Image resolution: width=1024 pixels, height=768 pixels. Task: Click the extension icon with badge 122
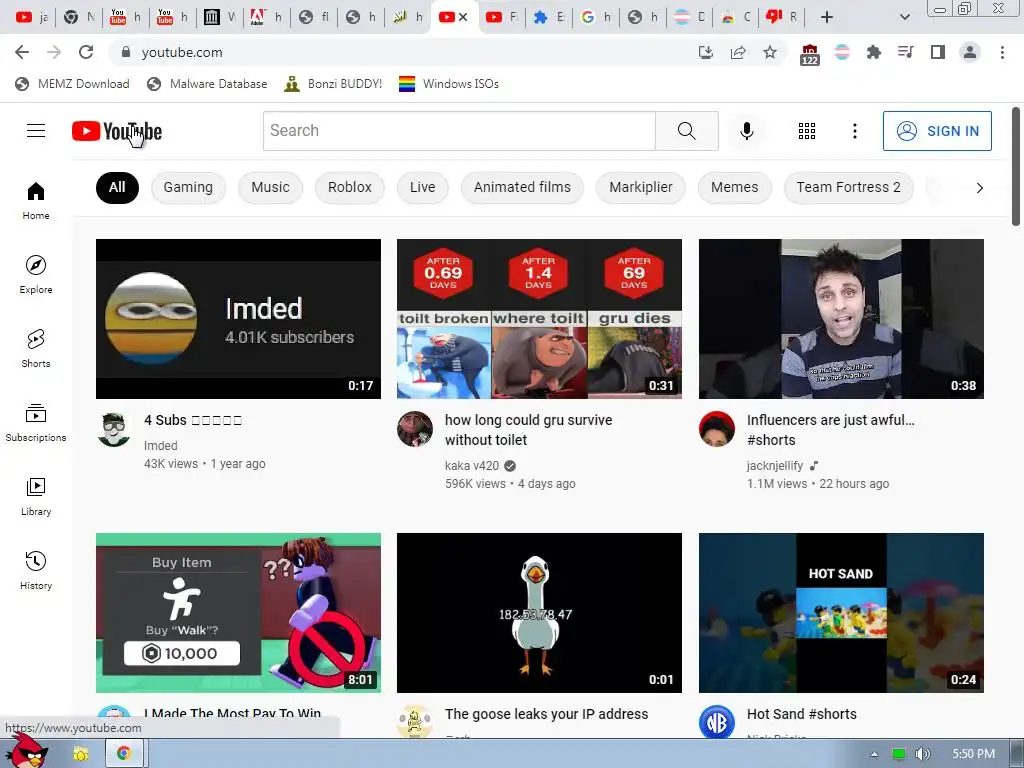click(809, 54)
